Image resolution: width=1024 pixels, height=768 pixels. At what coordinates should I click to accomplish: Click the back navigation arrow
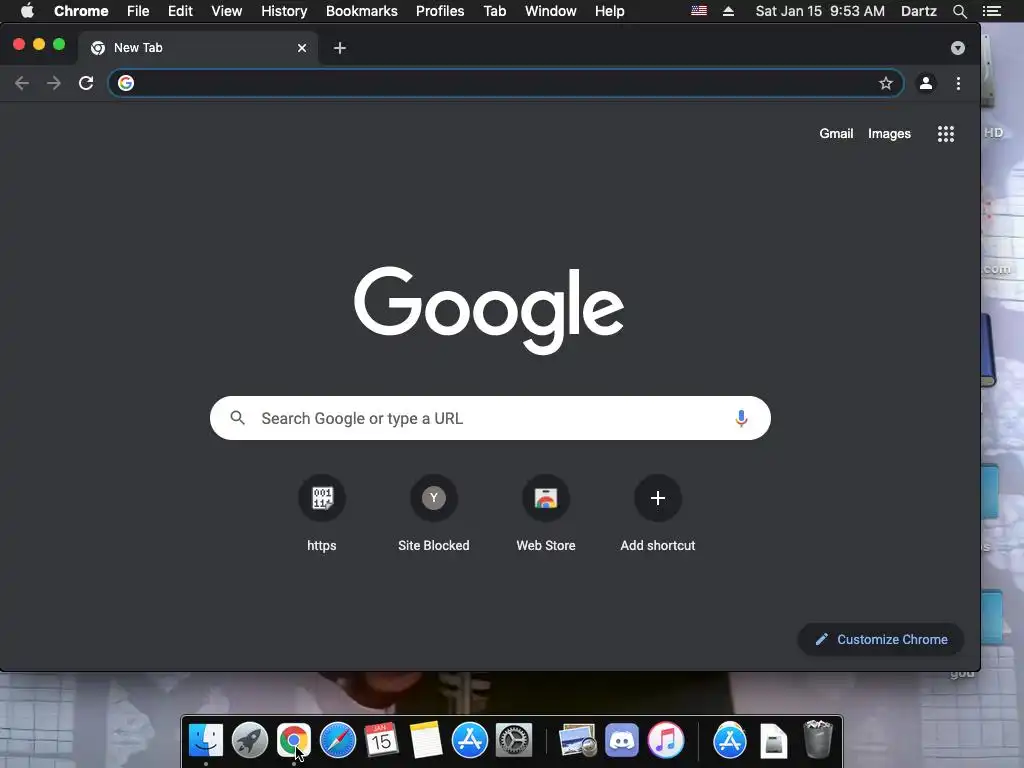(22, 83)
